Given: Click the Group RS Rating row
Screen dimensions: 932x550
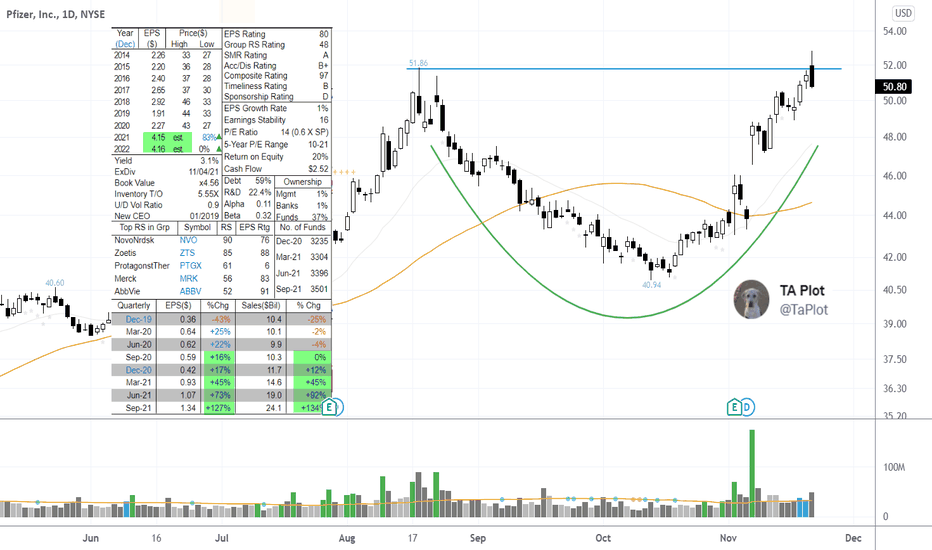Looking at the screenshot, I should coord(276,45).
